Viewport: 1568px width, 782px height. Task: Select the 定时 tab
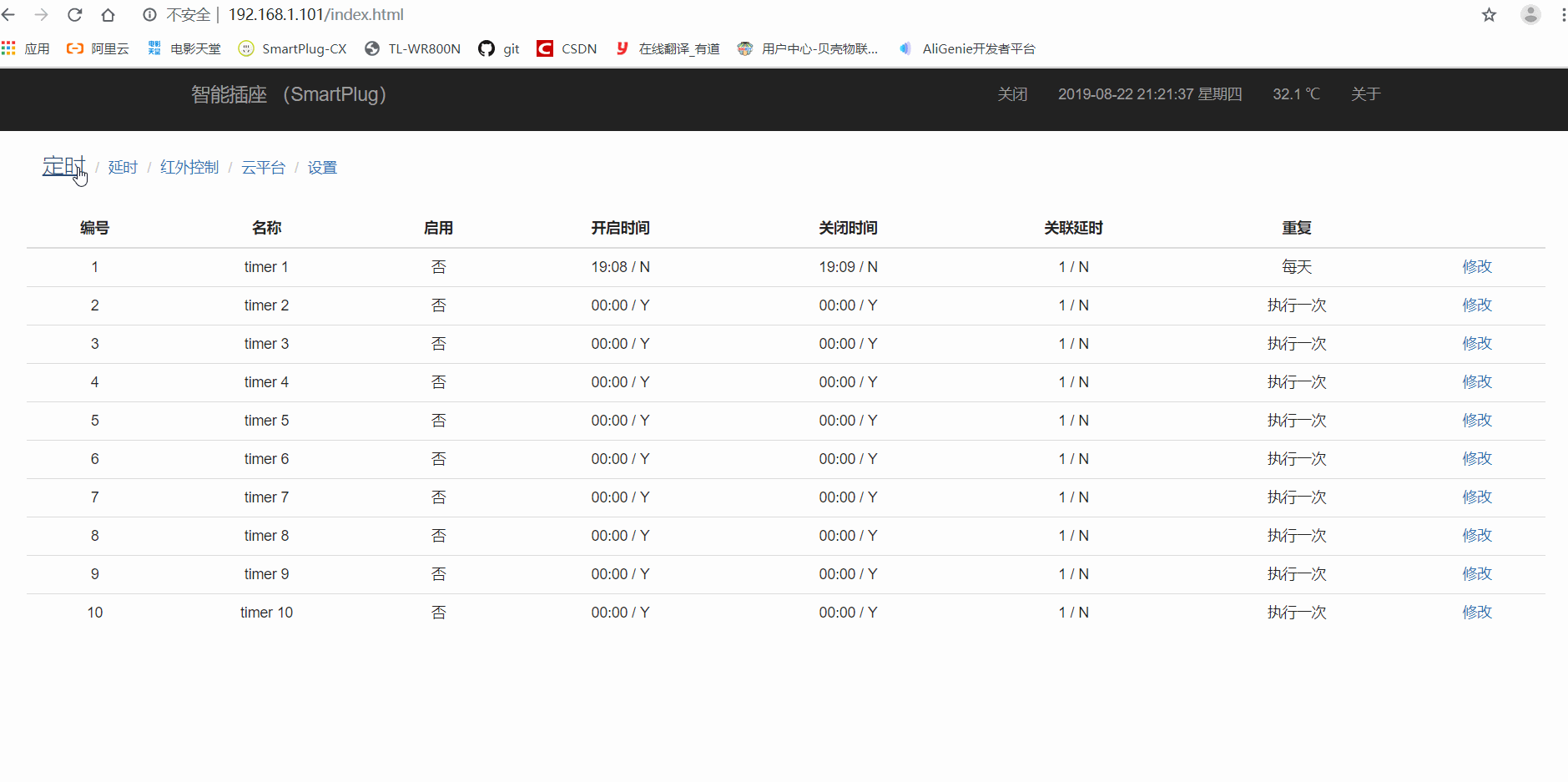64,166
